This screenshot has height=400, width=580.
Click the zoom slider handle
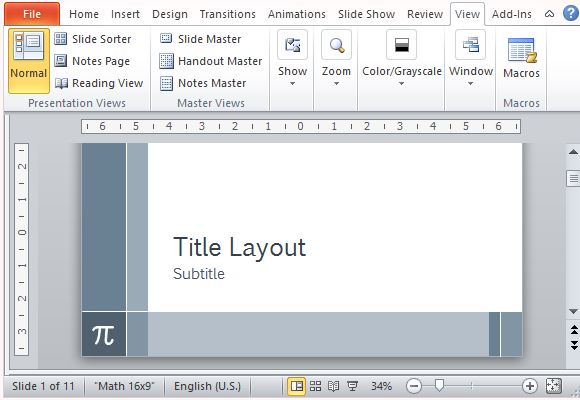[x=439, y=386]
